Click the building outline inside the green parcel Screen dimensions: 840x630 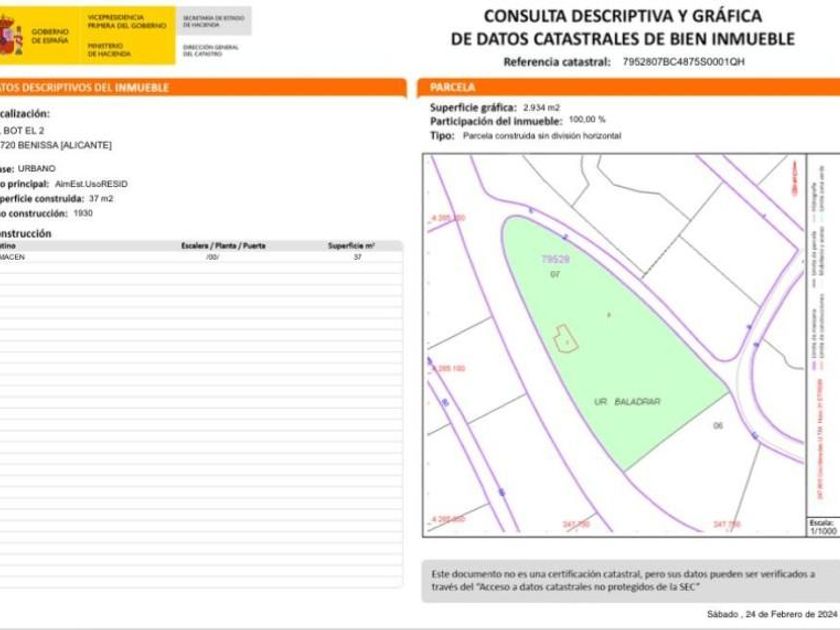coord(565,339)
